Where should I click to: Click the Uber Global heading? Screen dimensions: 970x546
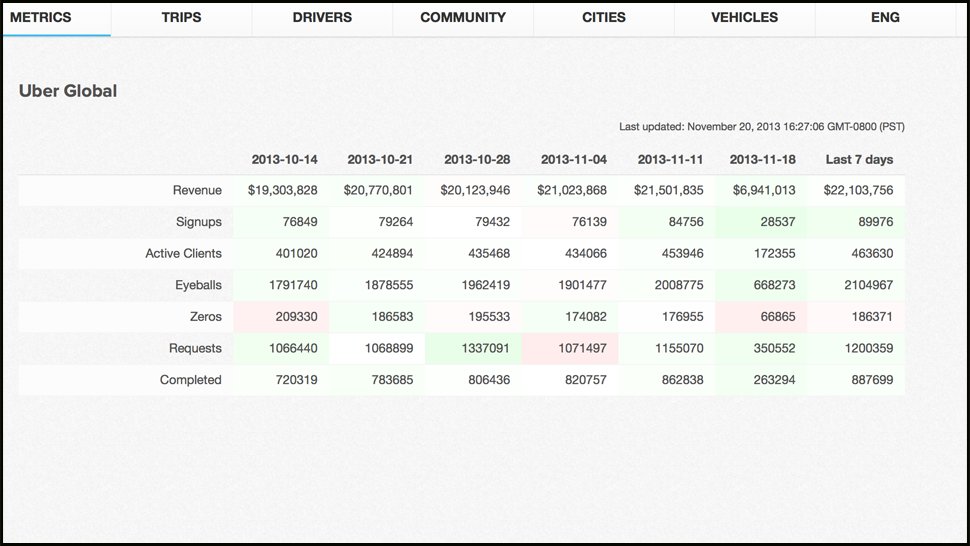click(68, 91)
